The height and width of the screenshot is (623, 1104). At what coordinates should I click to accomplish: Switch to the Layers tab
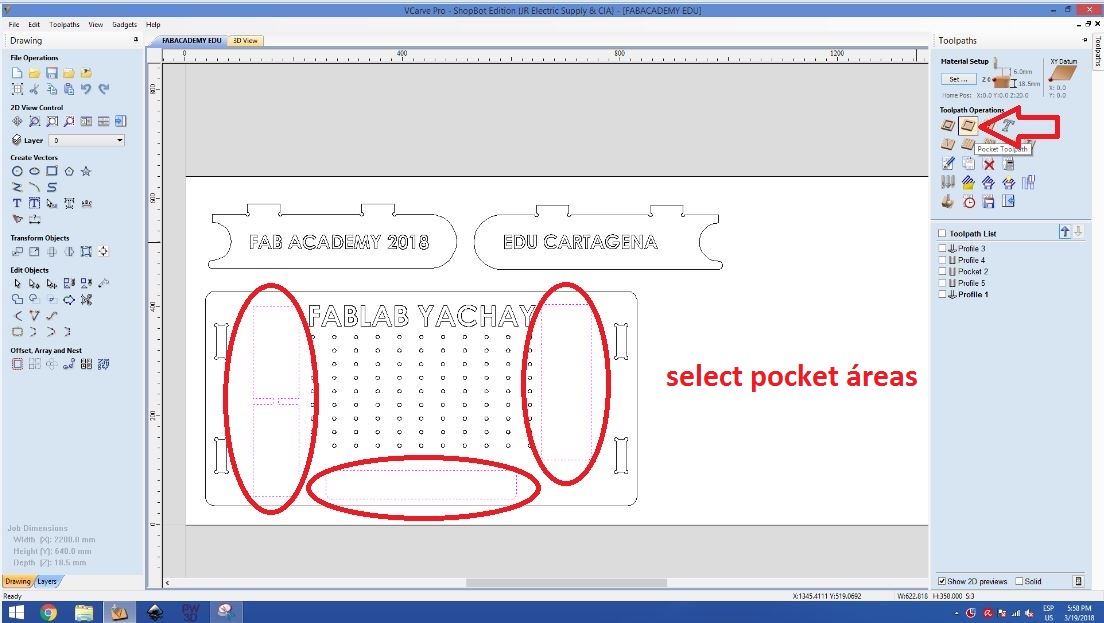click(47, 581)
